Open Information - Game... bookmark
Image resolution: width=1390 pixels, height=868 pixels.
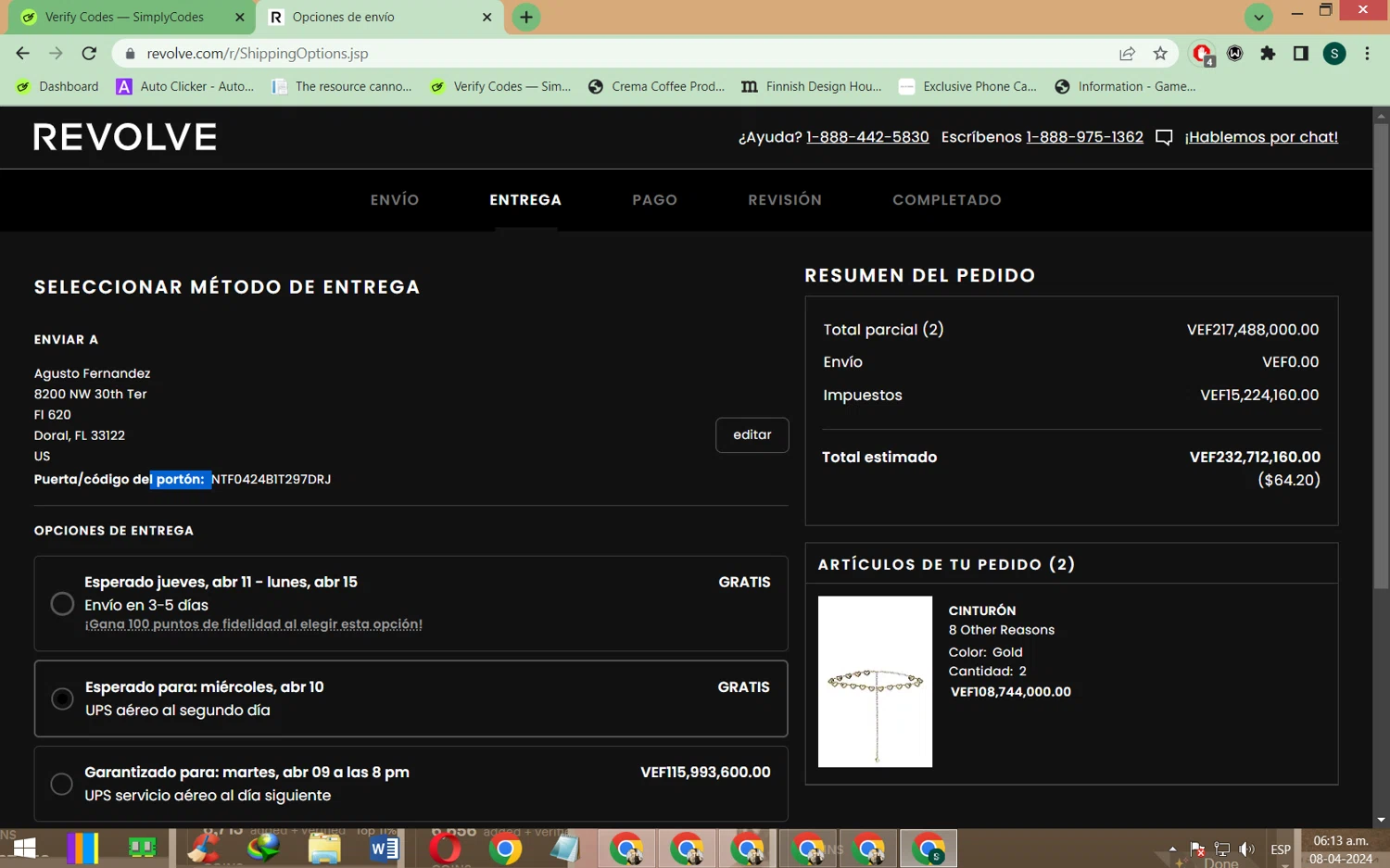point(1125,86)
